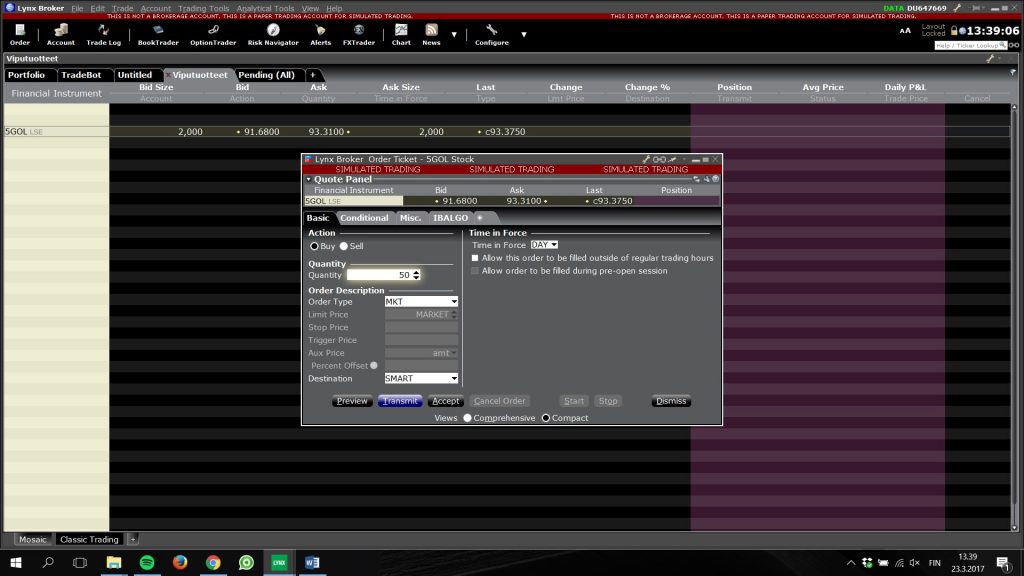The width and height of the screenshot is (1024, 576).
Task: Click the wrench icon in main title bar
Action: pos(957,8)
